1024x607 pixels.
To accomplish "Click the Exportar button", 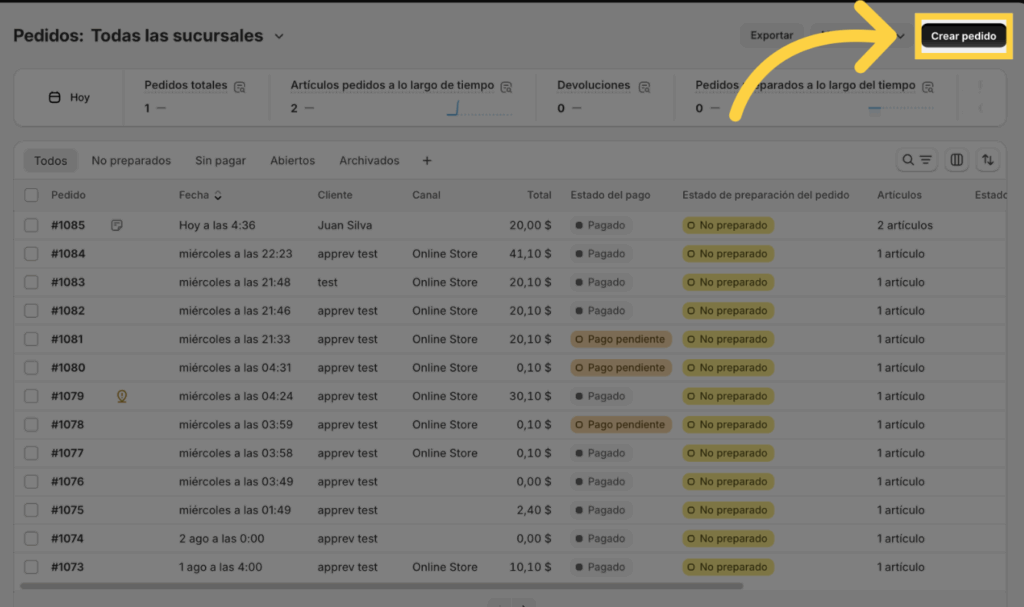I will 771,36.
